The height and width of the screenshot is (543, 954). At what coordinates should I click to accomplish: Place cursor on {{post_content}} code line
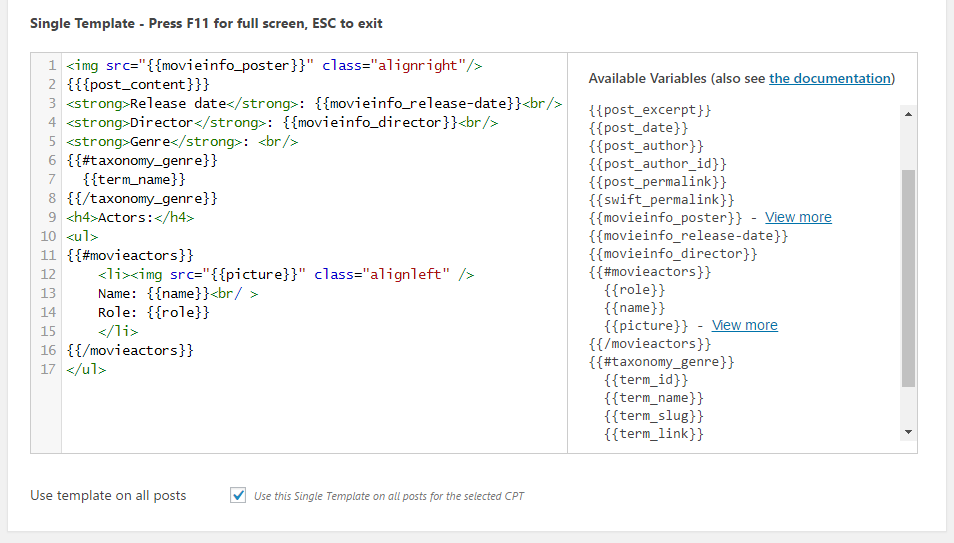[138, 84]
